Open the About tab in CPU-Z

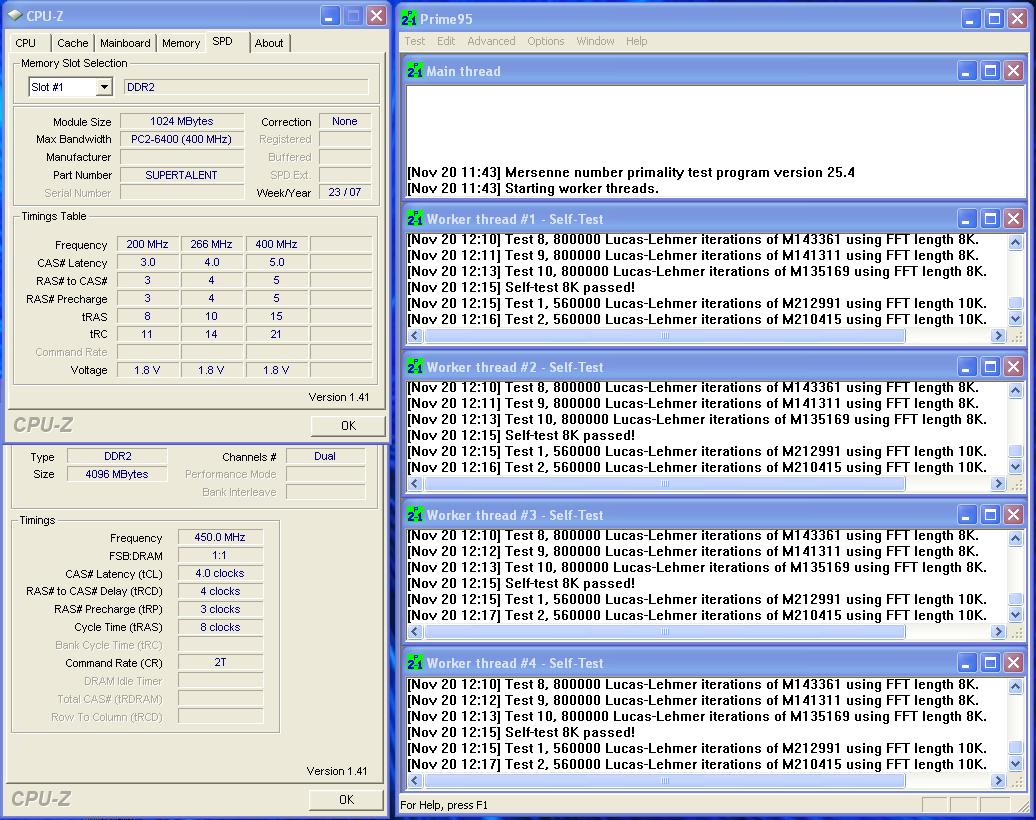(269, 43)
